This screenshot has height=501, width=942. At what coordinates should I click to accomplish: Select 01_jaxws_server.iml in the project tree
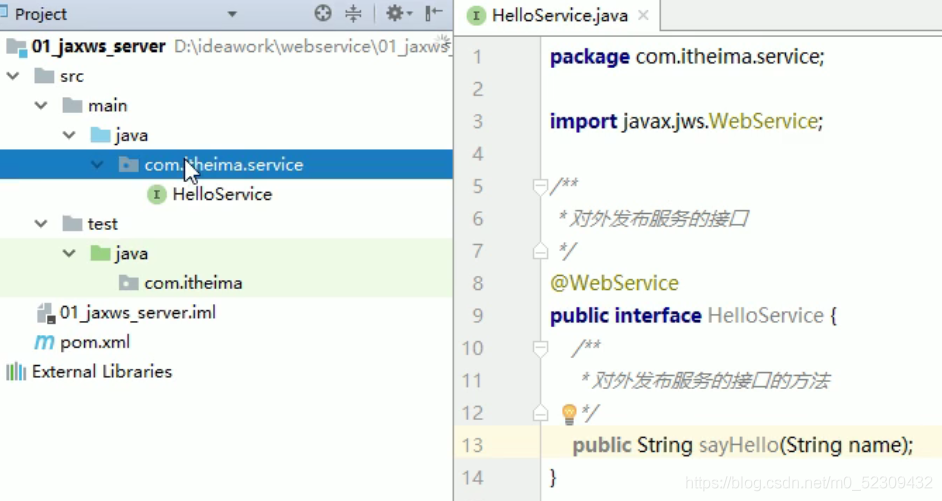pos(137,313)
